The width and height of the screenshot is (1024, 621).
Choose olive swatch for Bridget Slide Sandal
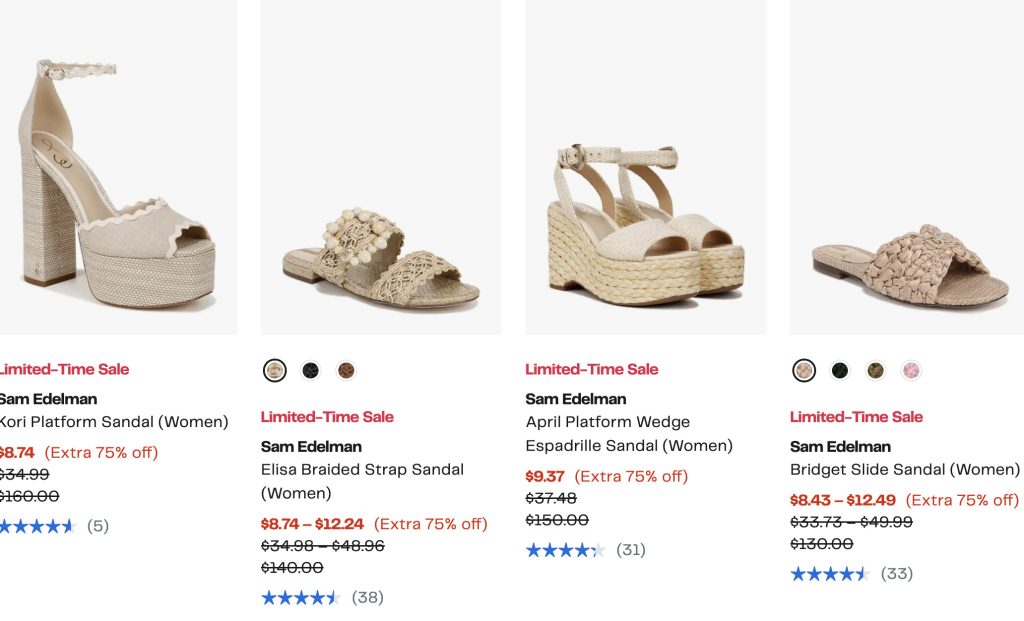[x=875, y=371]
